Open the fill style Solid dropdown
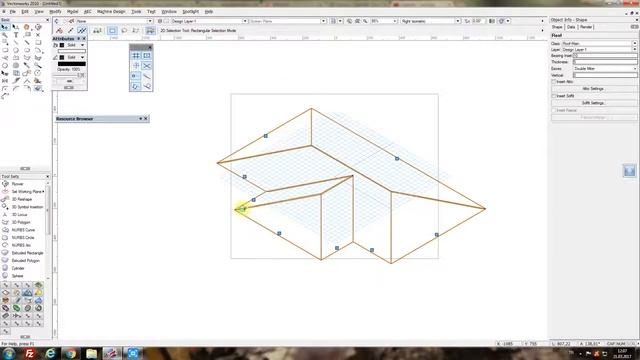640x360 pixels. 75,45
